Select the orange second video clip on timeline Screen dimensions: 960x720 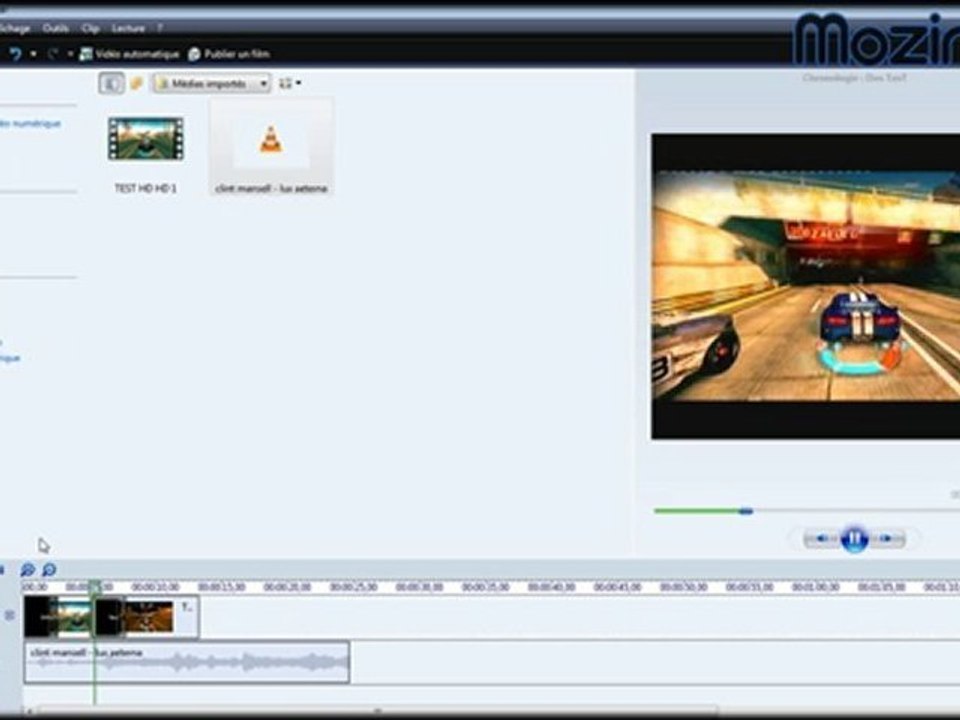click(x=149, y=617)
